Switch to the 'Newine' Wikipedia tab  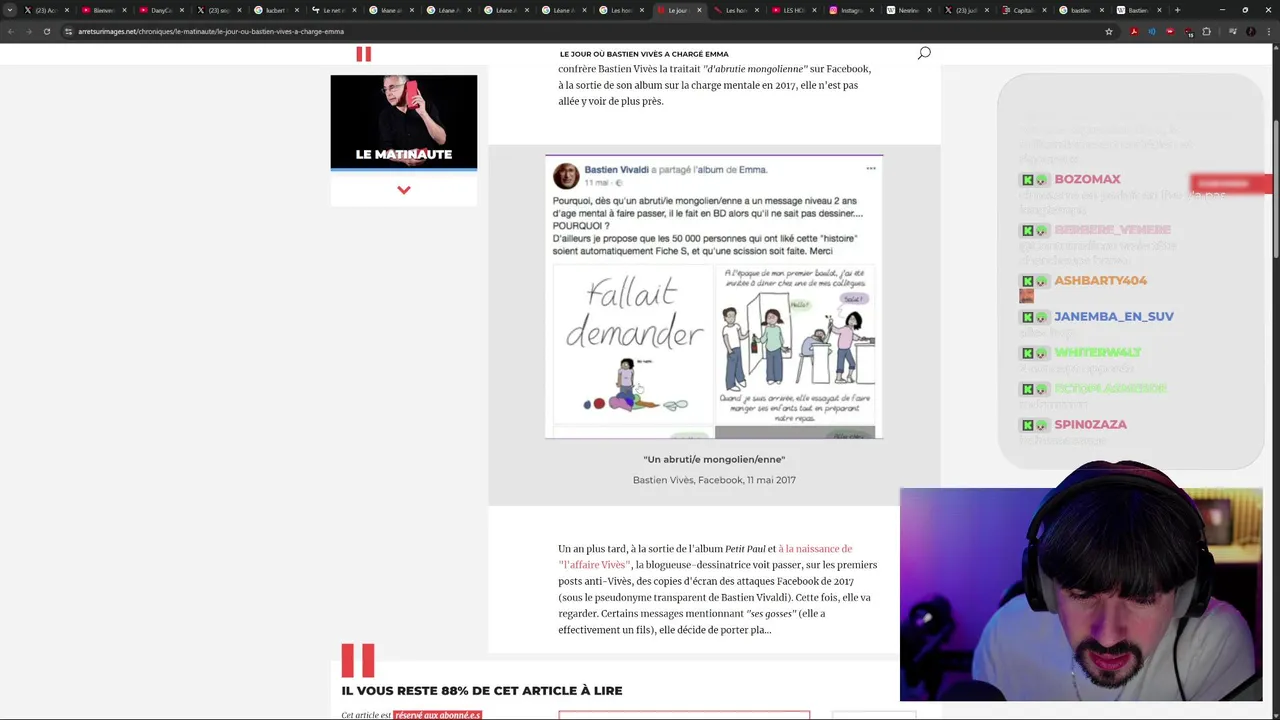pyautogui.click(x=908, y=10)
